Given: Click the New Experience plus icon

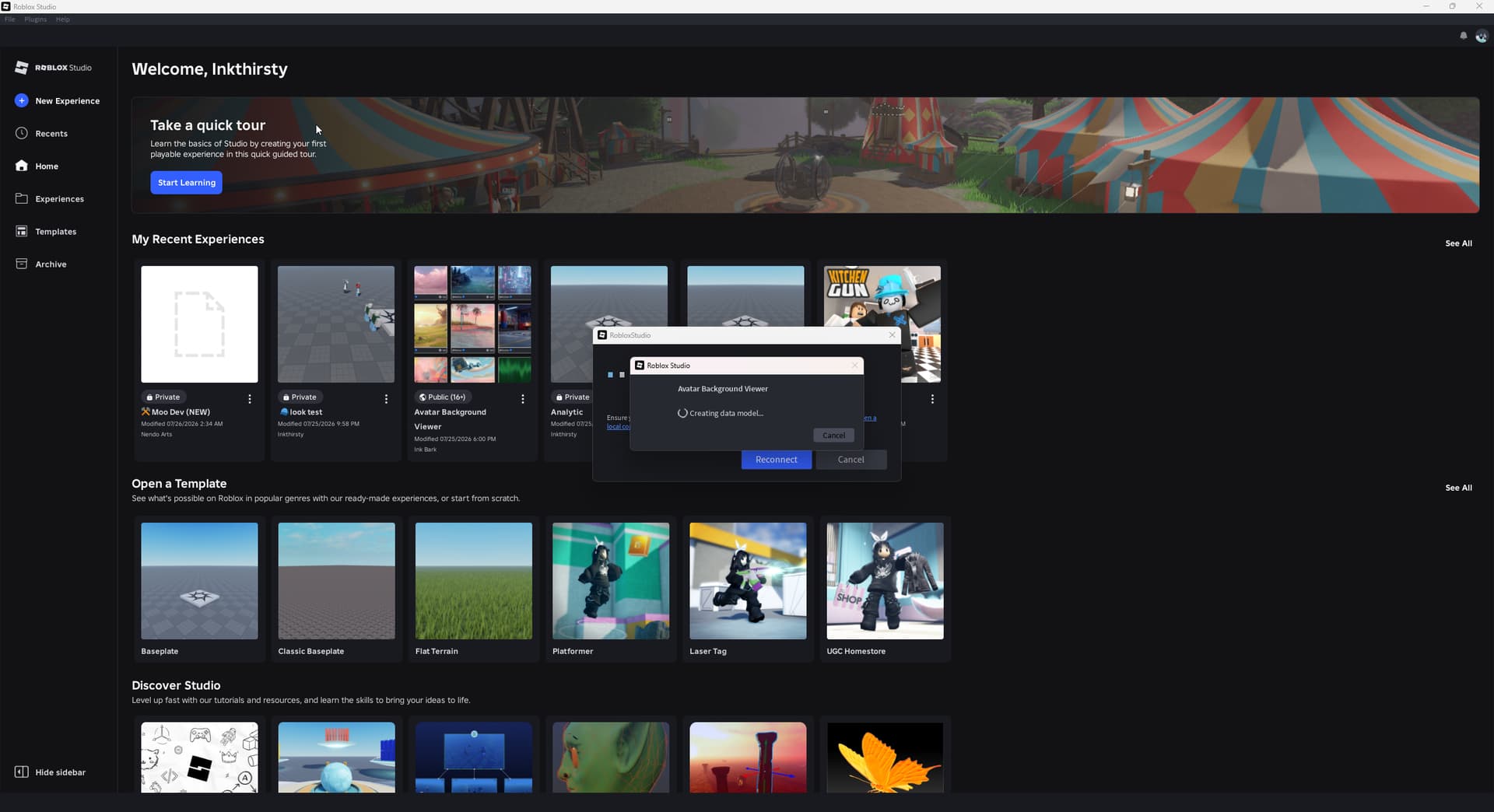Looking at the screenshot, I should click(x=21, y=100).
